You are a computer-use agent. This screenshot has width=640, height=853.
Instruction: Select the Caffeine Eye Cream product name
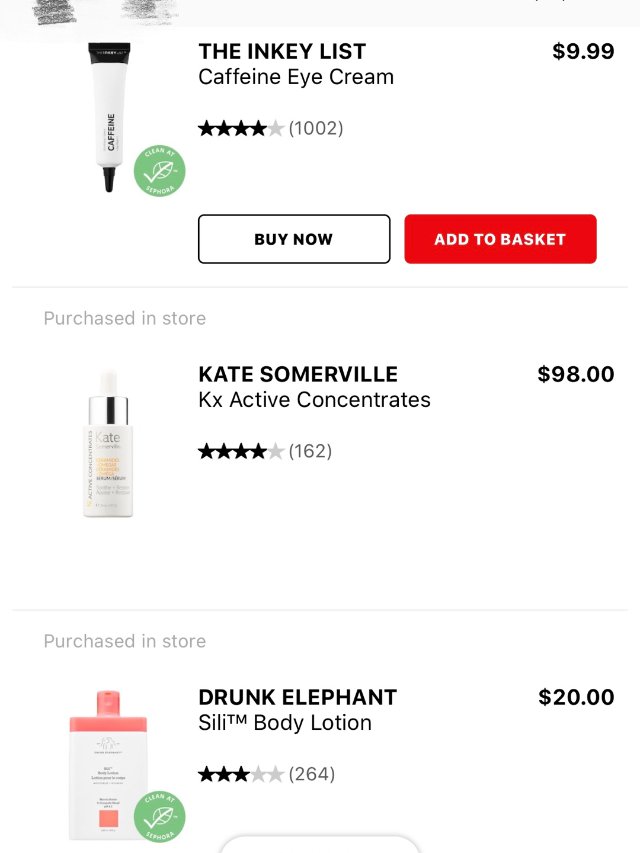tap(296, 77)
